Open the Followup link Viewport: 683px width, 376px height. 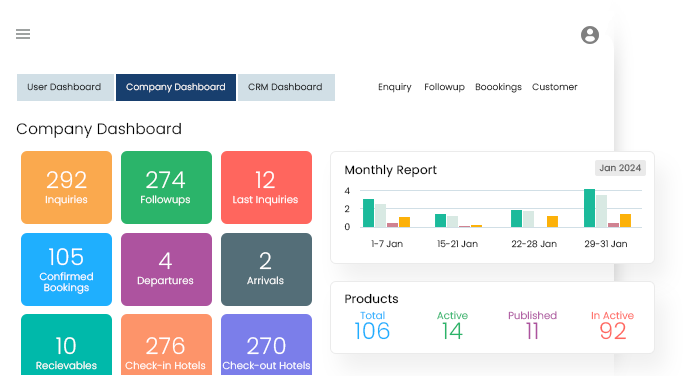pyautogui.click(x=444, y=87)
